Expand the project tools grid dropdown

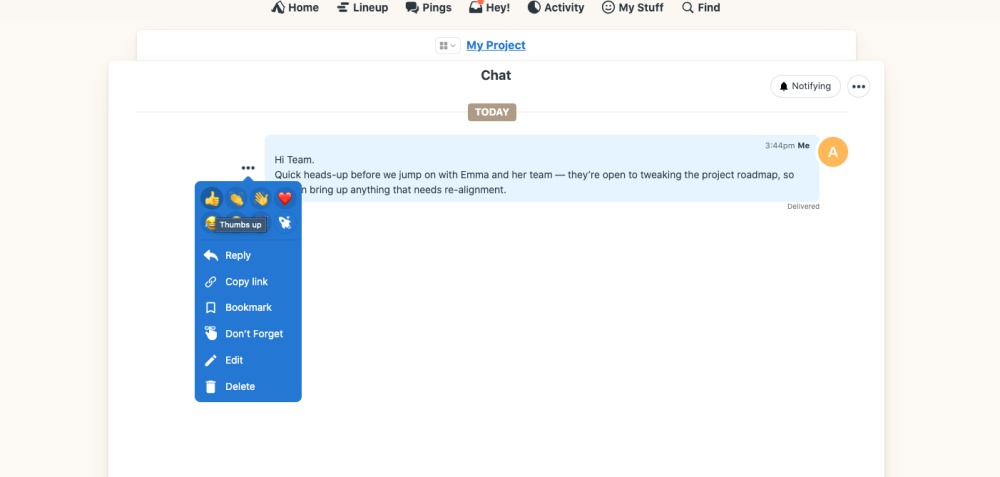(448, 46)
